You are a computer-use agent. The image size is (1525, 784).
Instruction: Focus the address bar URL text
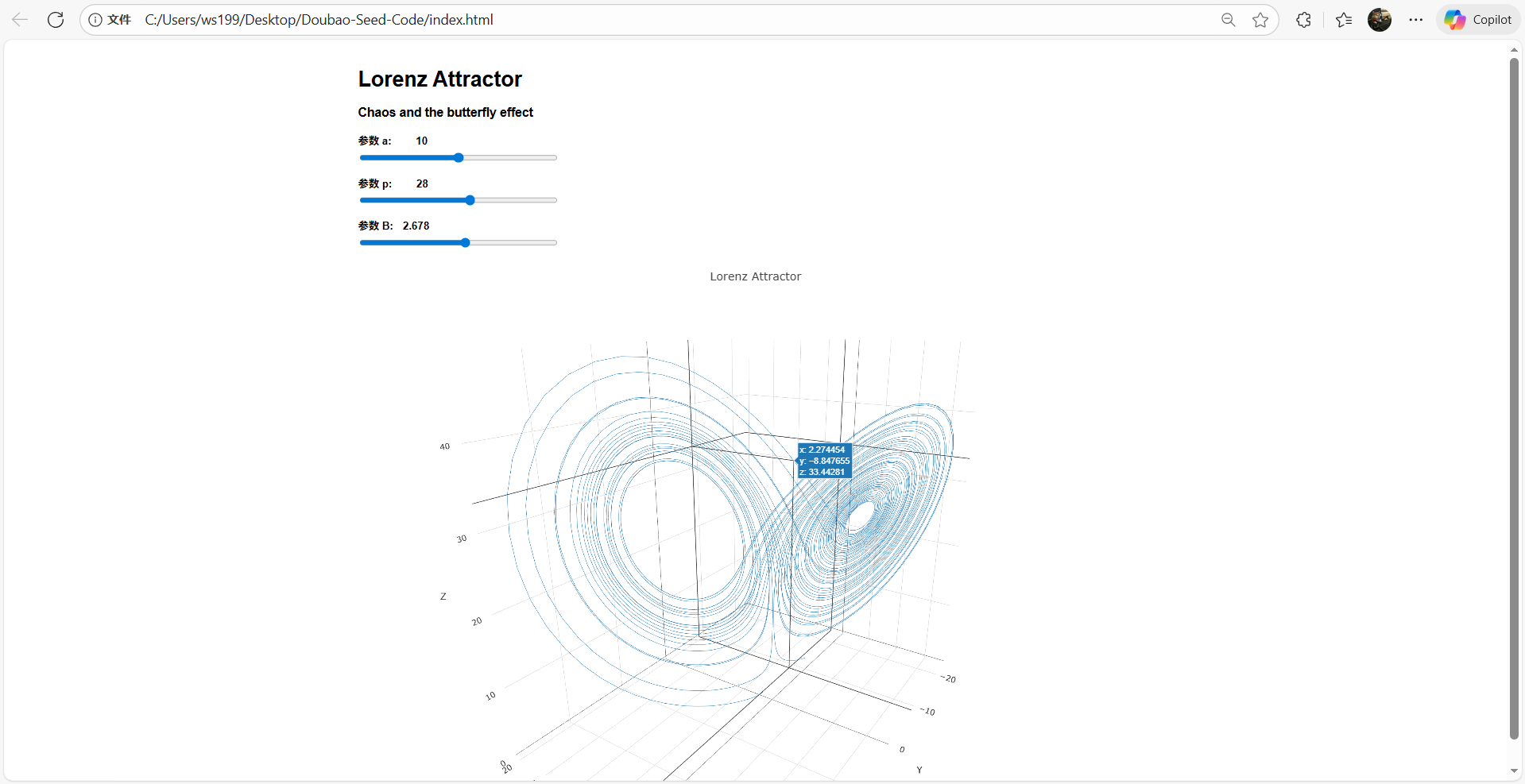click(319, 20)
